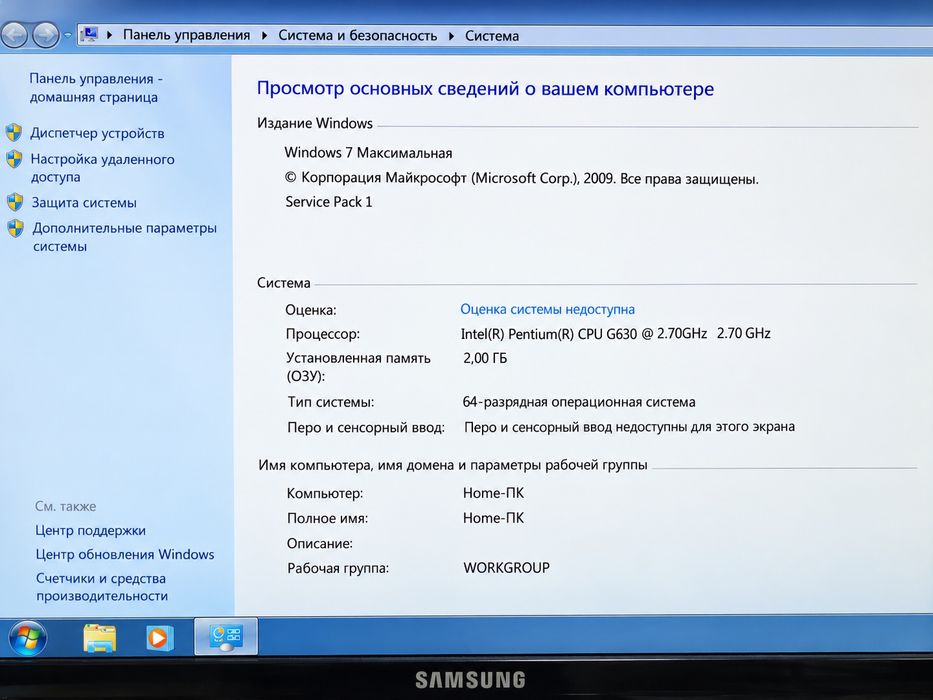Expand arrow before Панель управления breadcrumb
The height and width of the screenshot is (700, 933).
pyautogui.click(x=109, y=35)
